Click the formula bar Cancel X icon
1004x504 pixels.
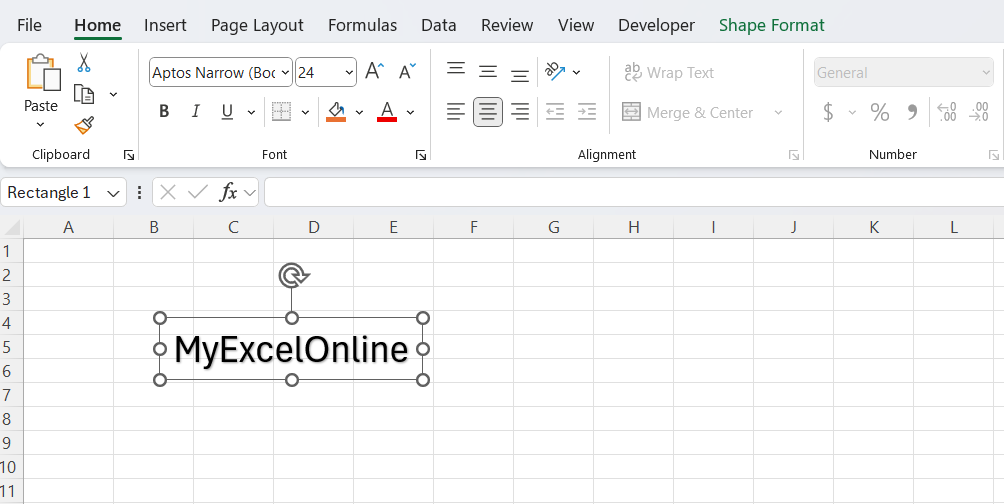(168, 192)
